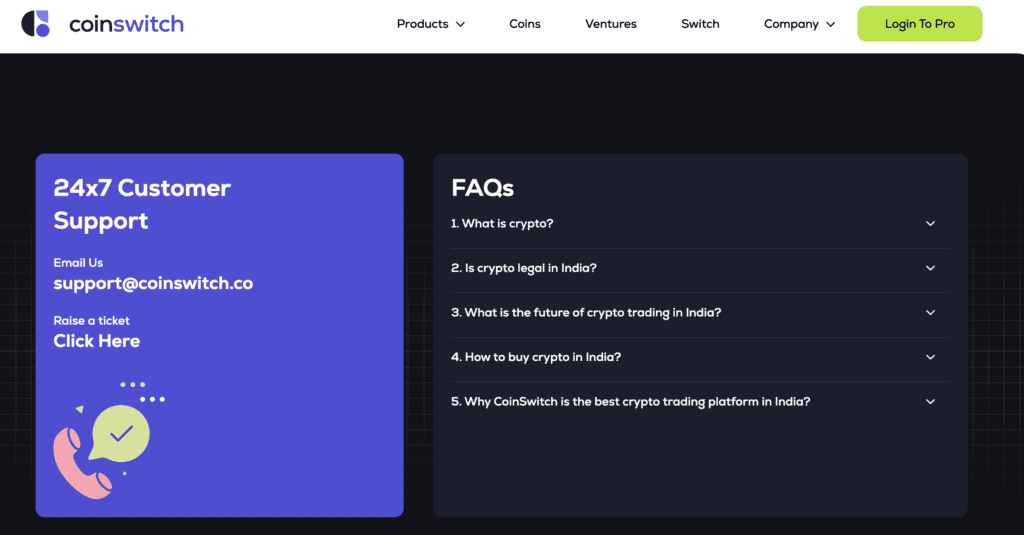Click the Login To Pro button
The height and width of the screenshot is (535, 1024).
coord(920,24)
